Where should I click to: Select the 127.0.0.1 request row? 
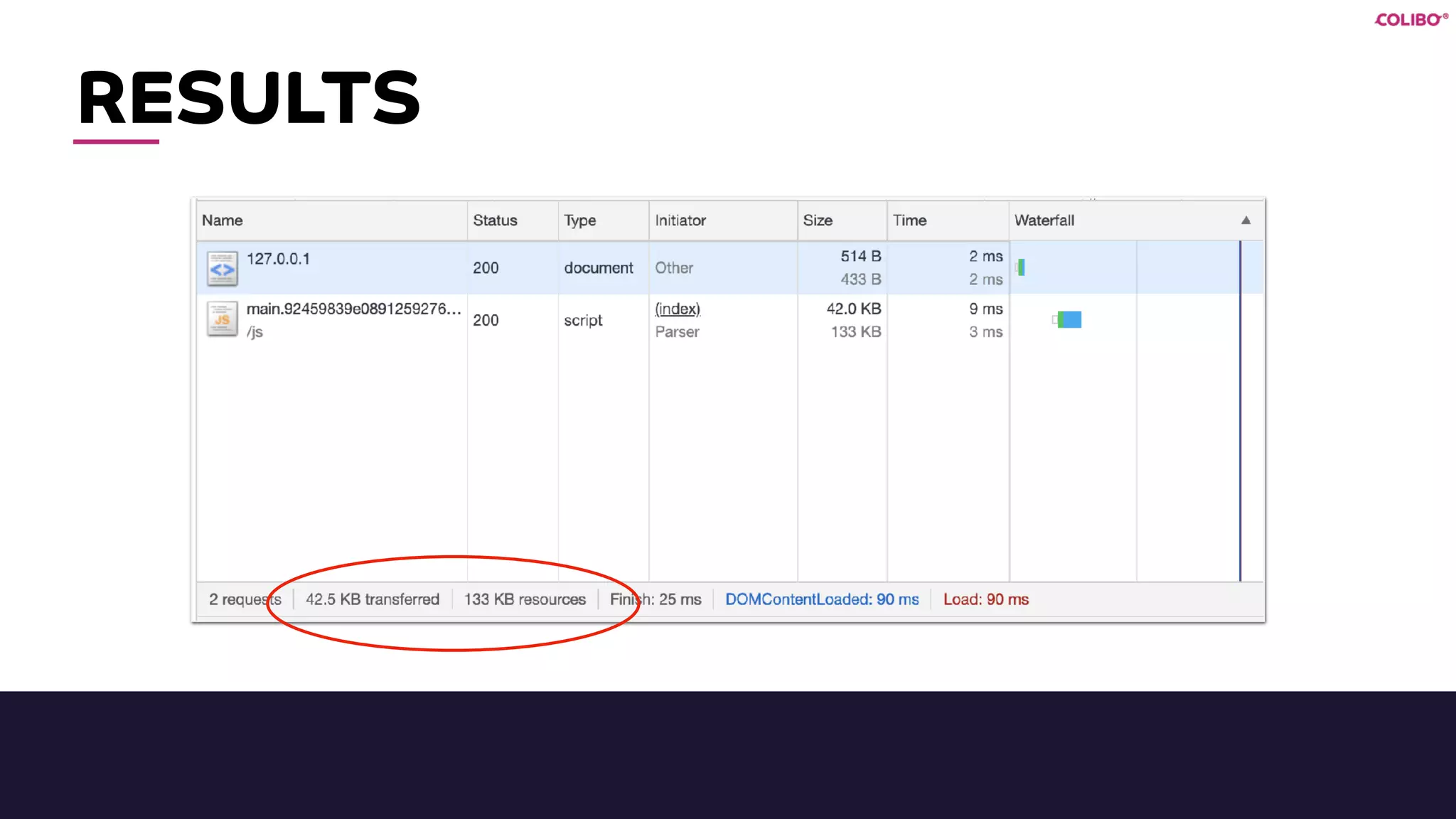pyautogui.click(x=278, y=259)
